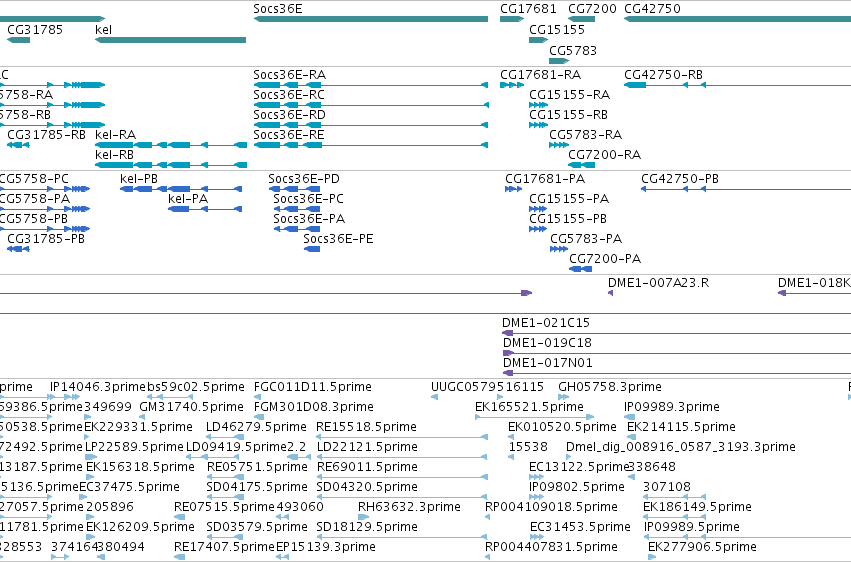Click the CG15155-PB protein label
851x562 pixels.
tap(568, 219)
